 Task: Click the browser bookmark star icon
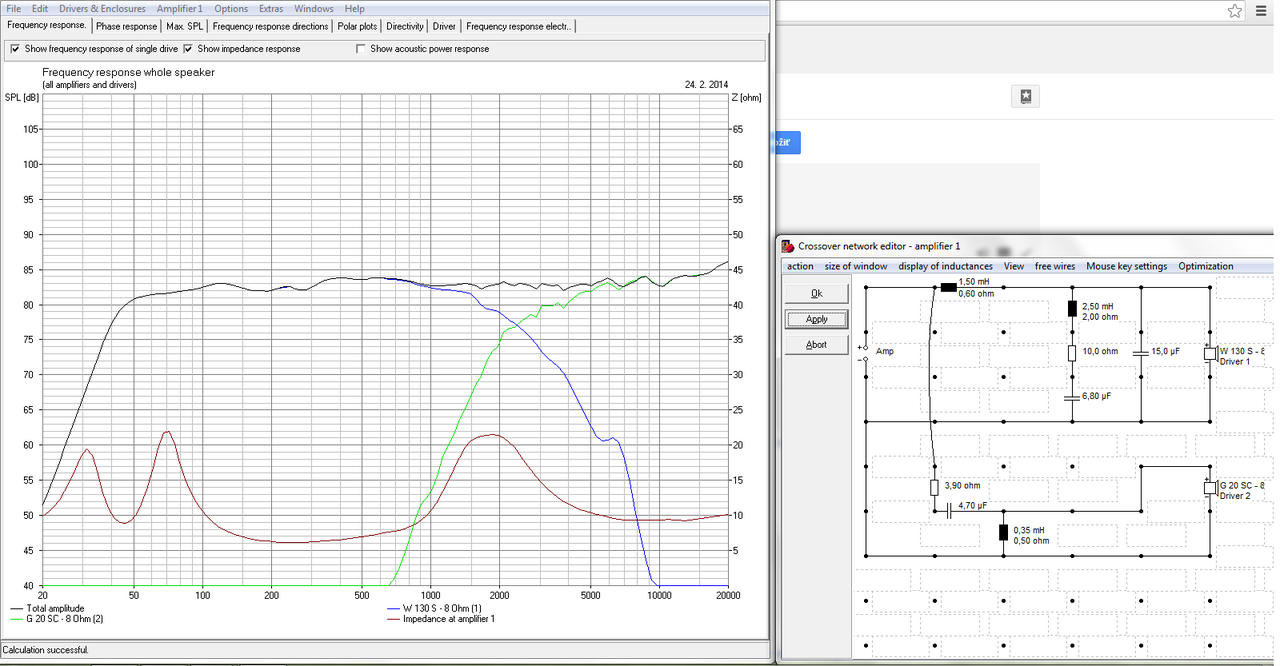coord(1234,11)
